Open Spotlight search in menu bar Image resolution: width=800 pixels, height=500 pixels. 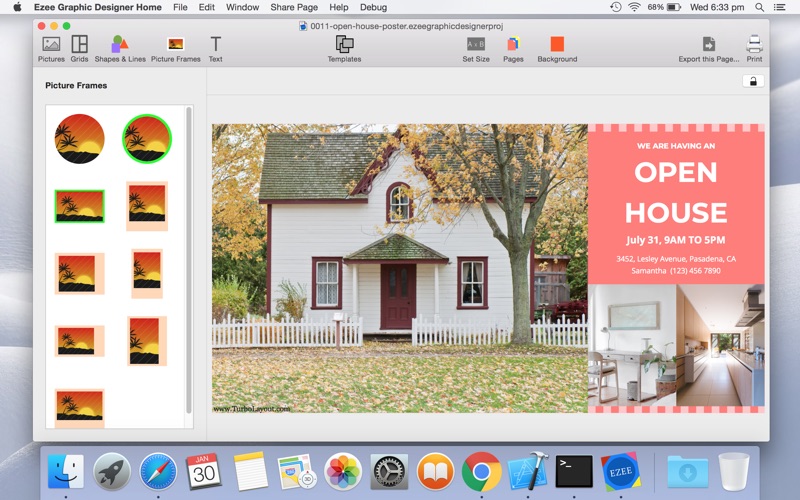pyautogui.click(x=760, y=7)
